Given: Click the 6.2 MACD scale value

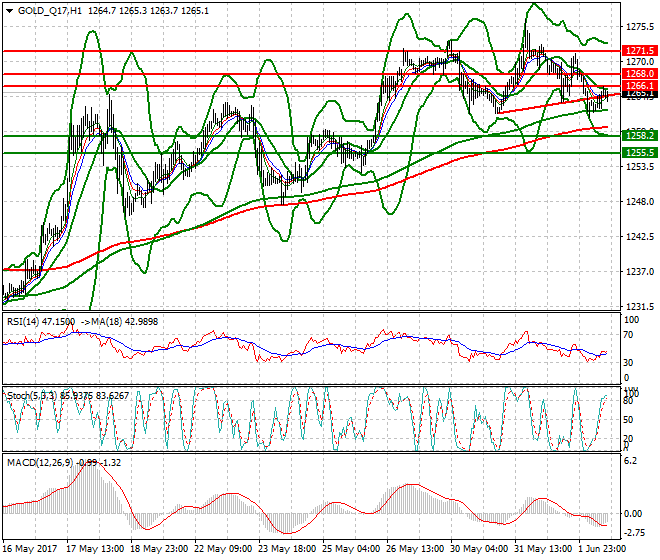Looking at the screenshot, I should coord(631,461).
